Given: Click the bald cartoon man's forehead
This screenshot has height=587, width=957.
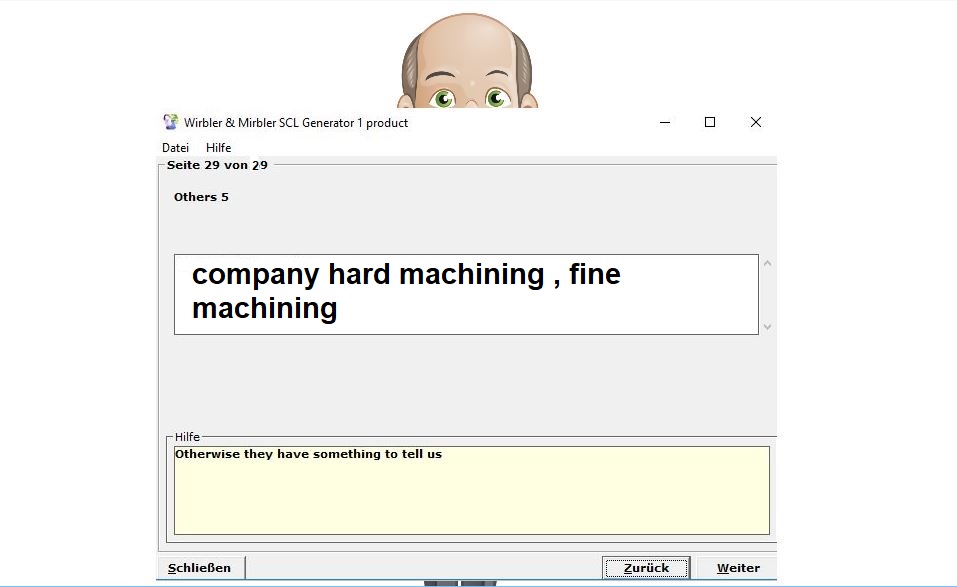Looking at the screenshot, I should (x=468, y=45).
